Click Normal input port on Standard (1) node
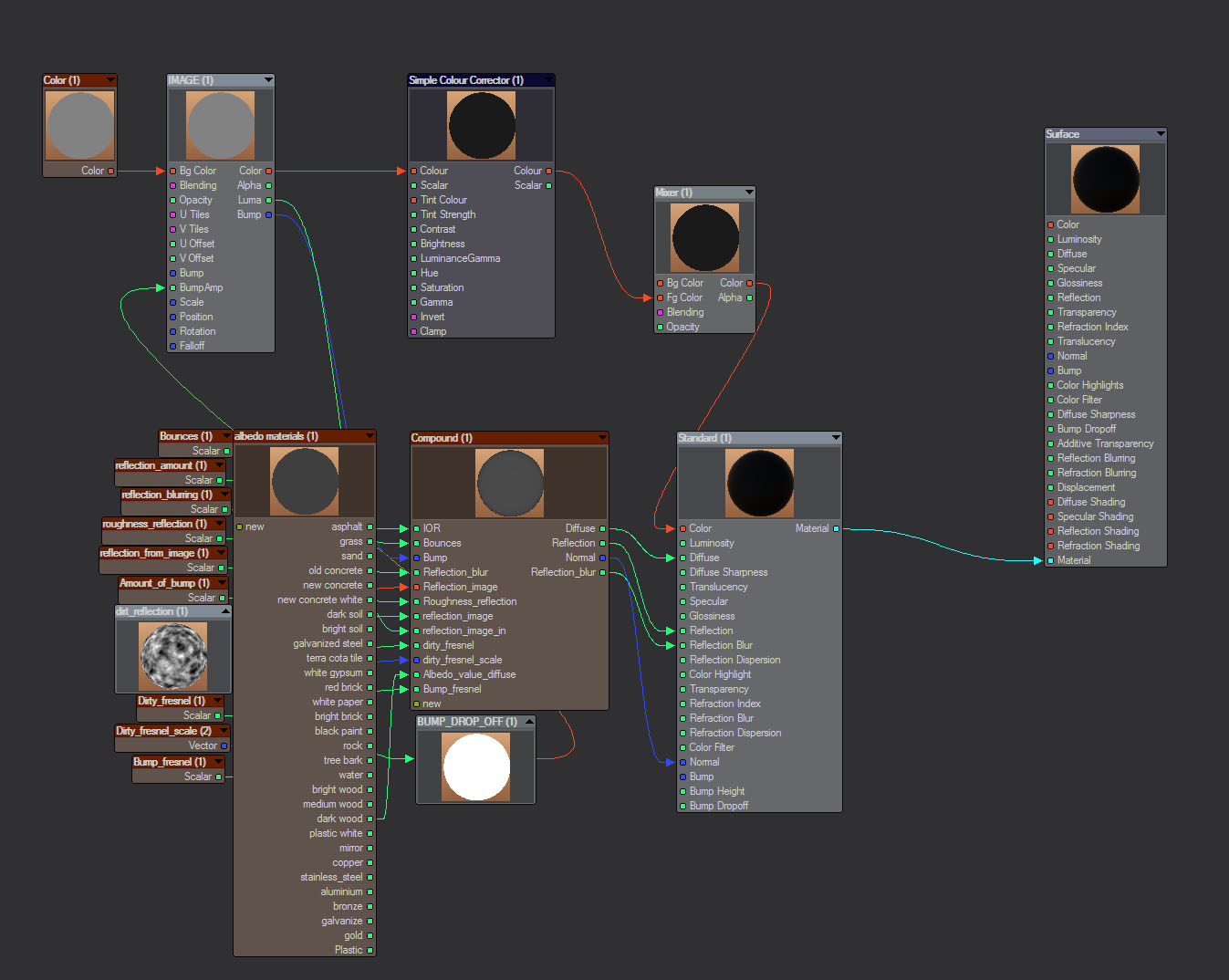 click(682, 762)
